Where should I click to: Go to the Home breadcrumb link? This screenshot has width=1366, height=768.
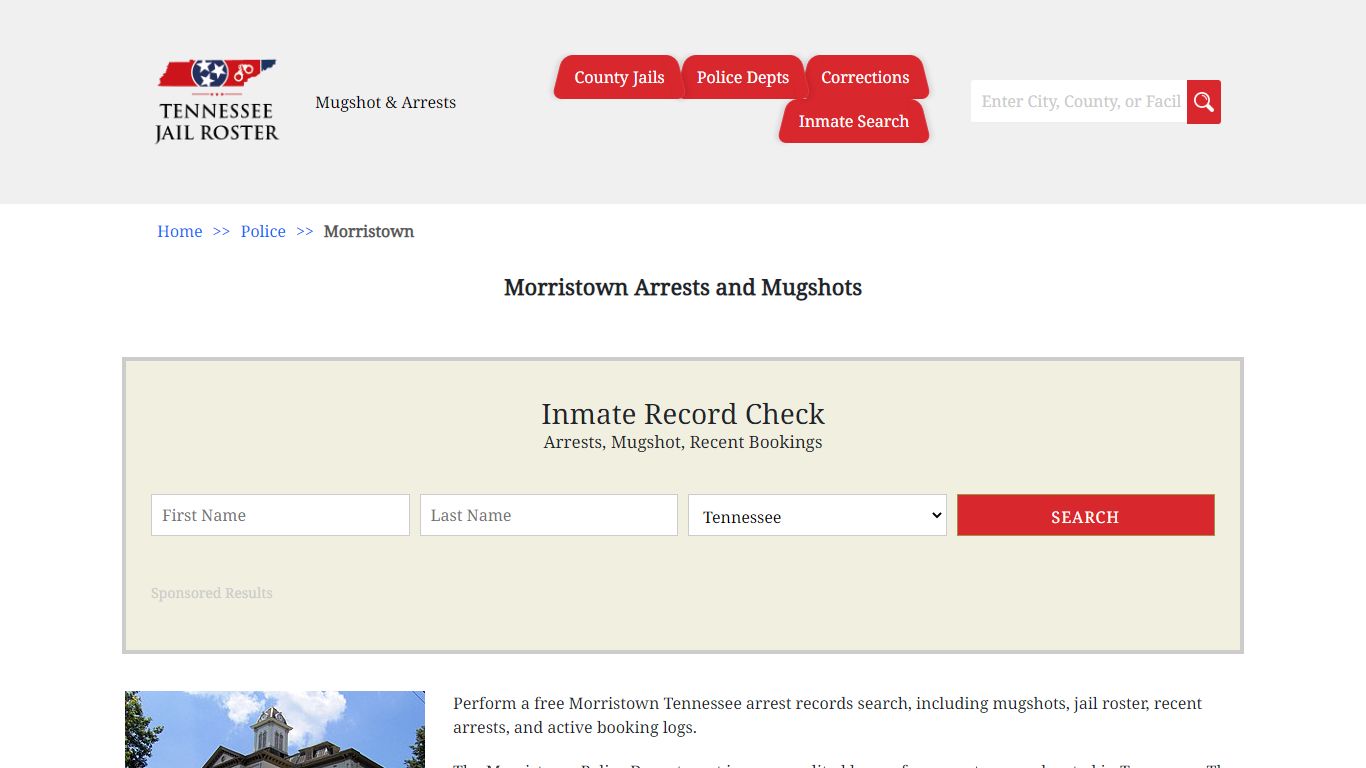click(x=180, y=231)
